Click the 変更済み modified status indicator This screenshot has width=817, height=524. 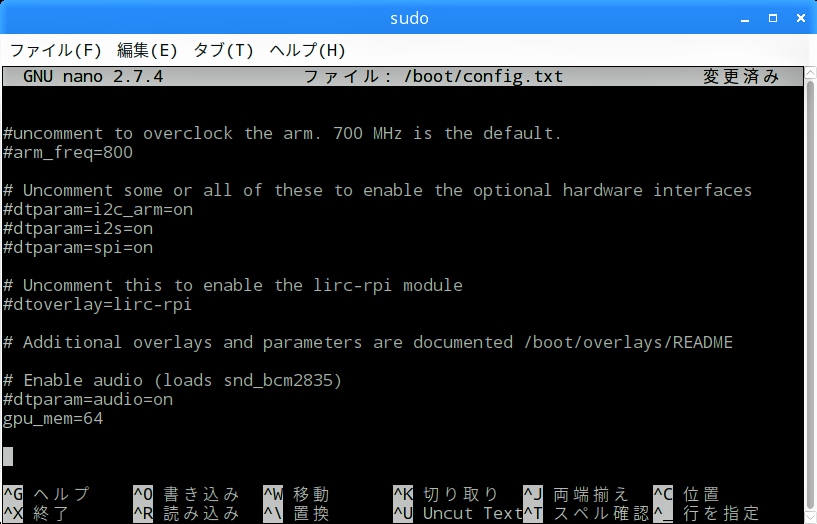click(741, 77)
